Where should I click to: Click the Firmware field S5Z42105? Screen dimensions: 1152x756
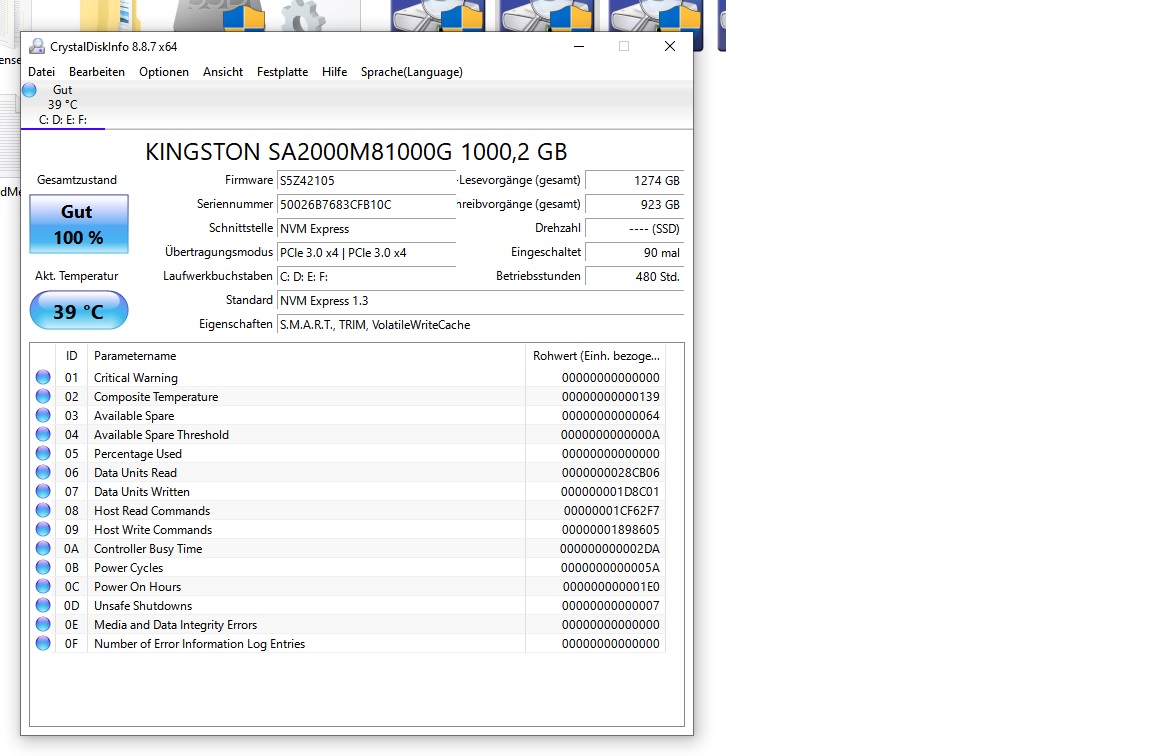coord(366,181)
